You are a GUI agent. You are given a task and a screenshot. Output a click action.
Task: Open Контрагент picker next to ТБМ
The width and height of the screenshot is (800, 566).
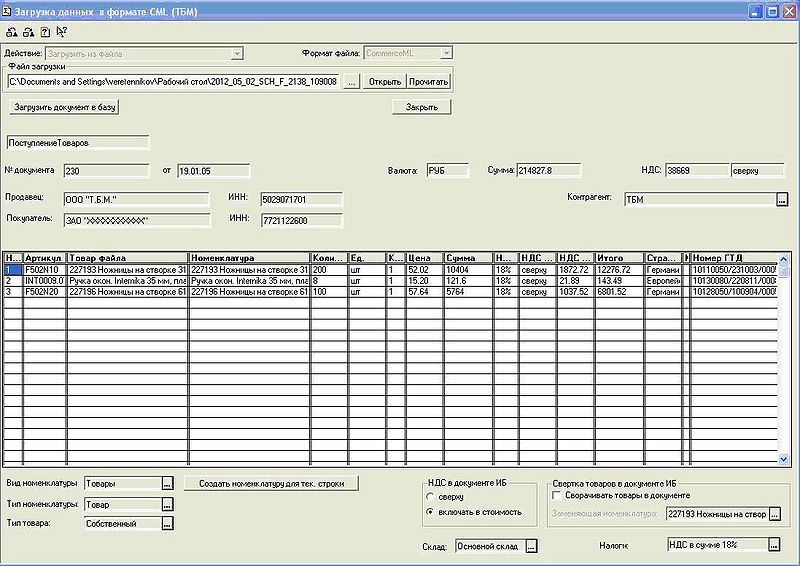pyautogui.click(x=781, y=200)
